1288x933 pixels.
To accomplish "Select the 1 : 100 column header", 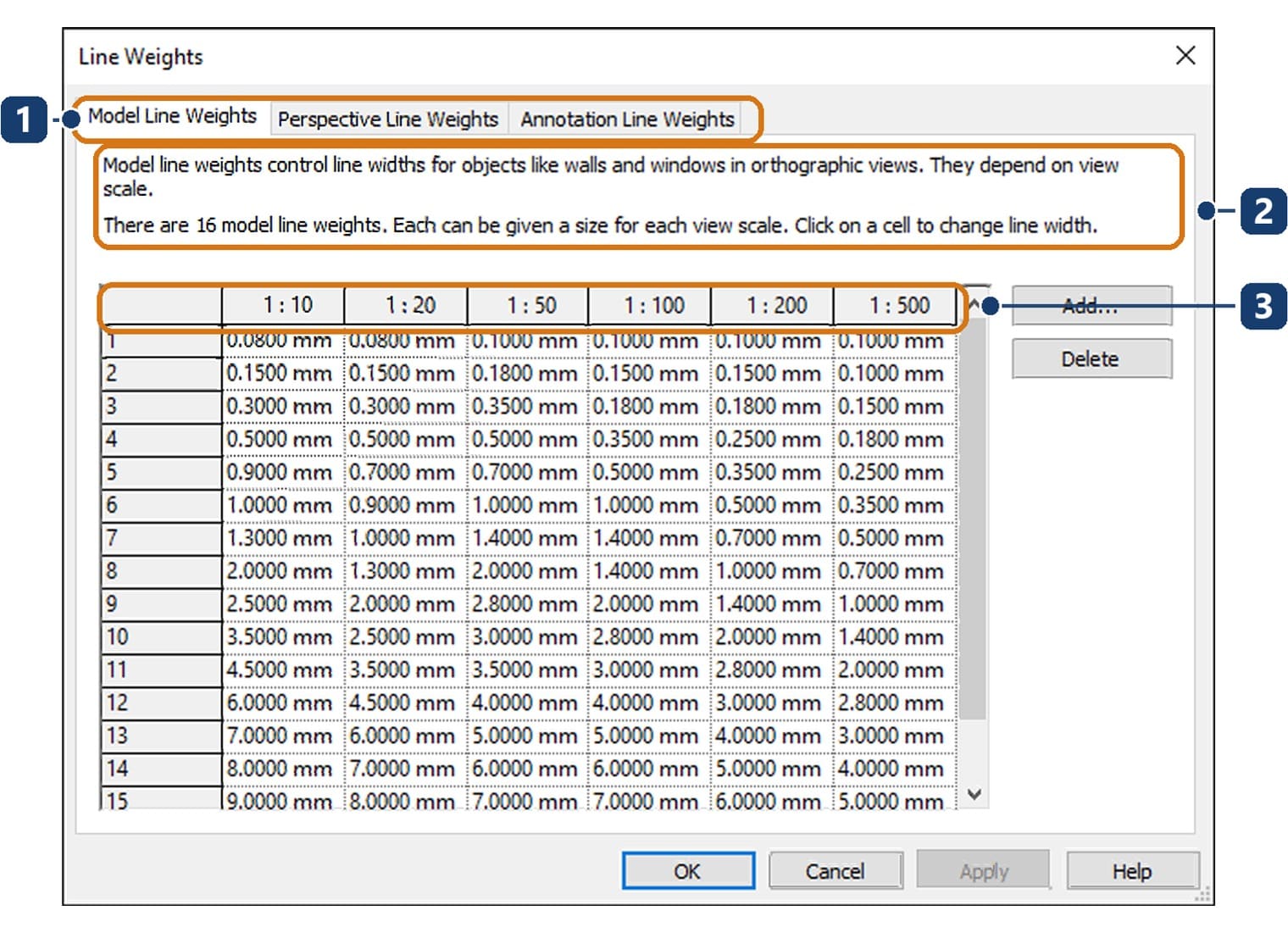I will (x=650, y=305).
